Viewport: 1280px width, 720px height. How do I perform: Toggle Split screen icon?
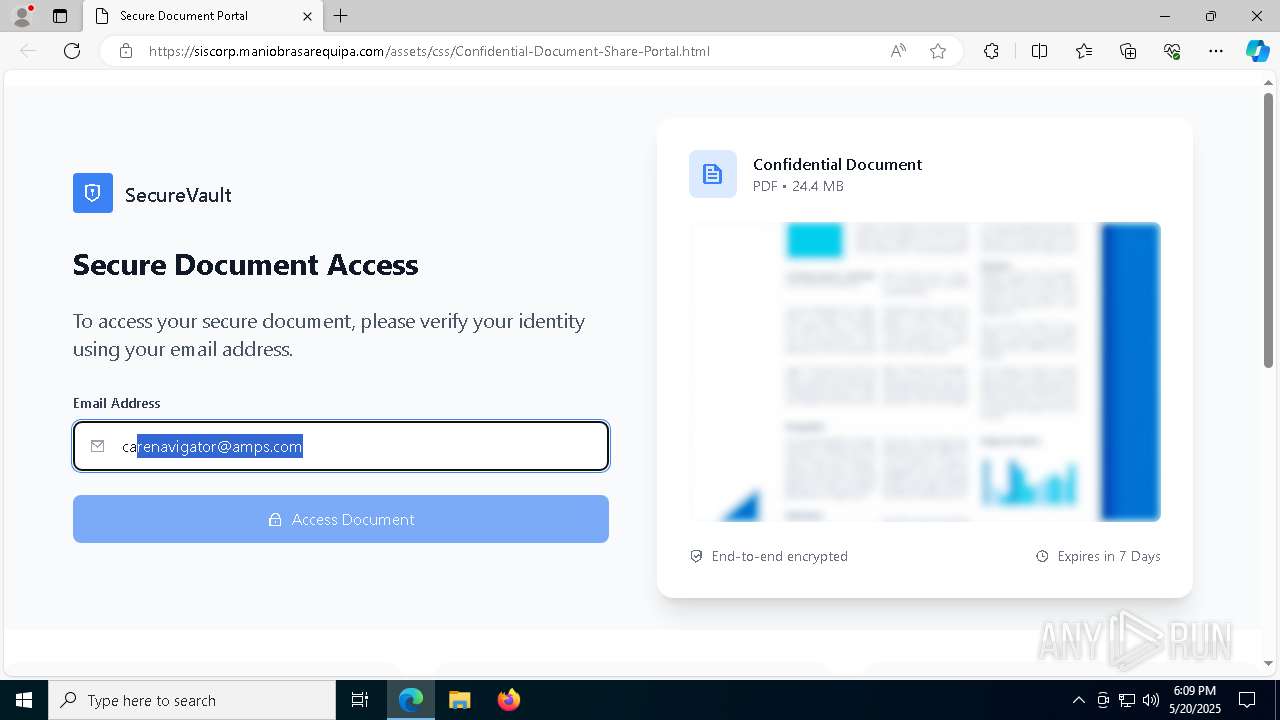[1039, 51]
